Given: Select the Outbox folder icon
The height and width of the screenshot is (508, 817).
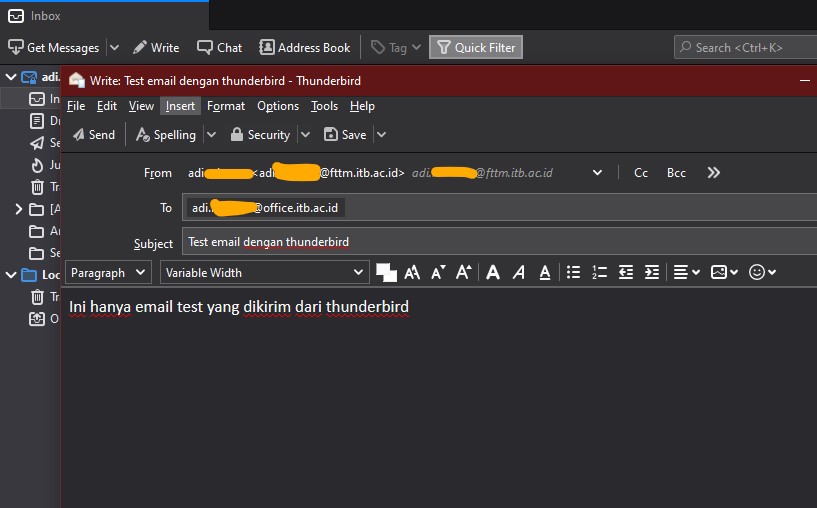Looking at the screenshot, I should (37, 319).
